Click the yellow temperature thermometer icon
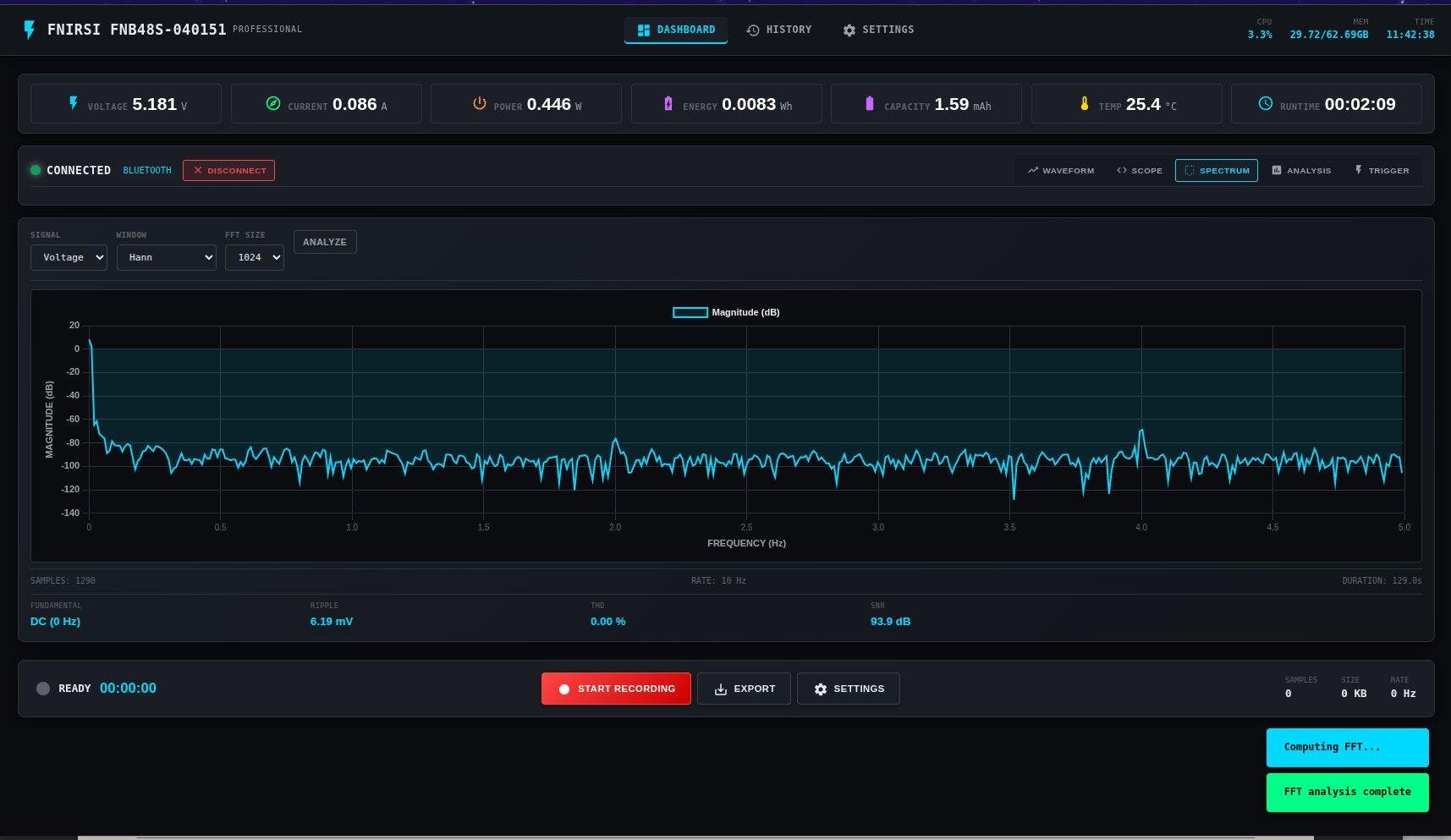 1084,103
